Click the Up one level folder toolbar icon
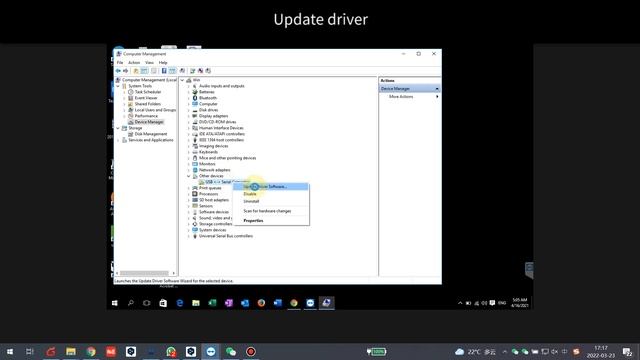Viewport: 640px width, 360px height. tap(136, 71)
